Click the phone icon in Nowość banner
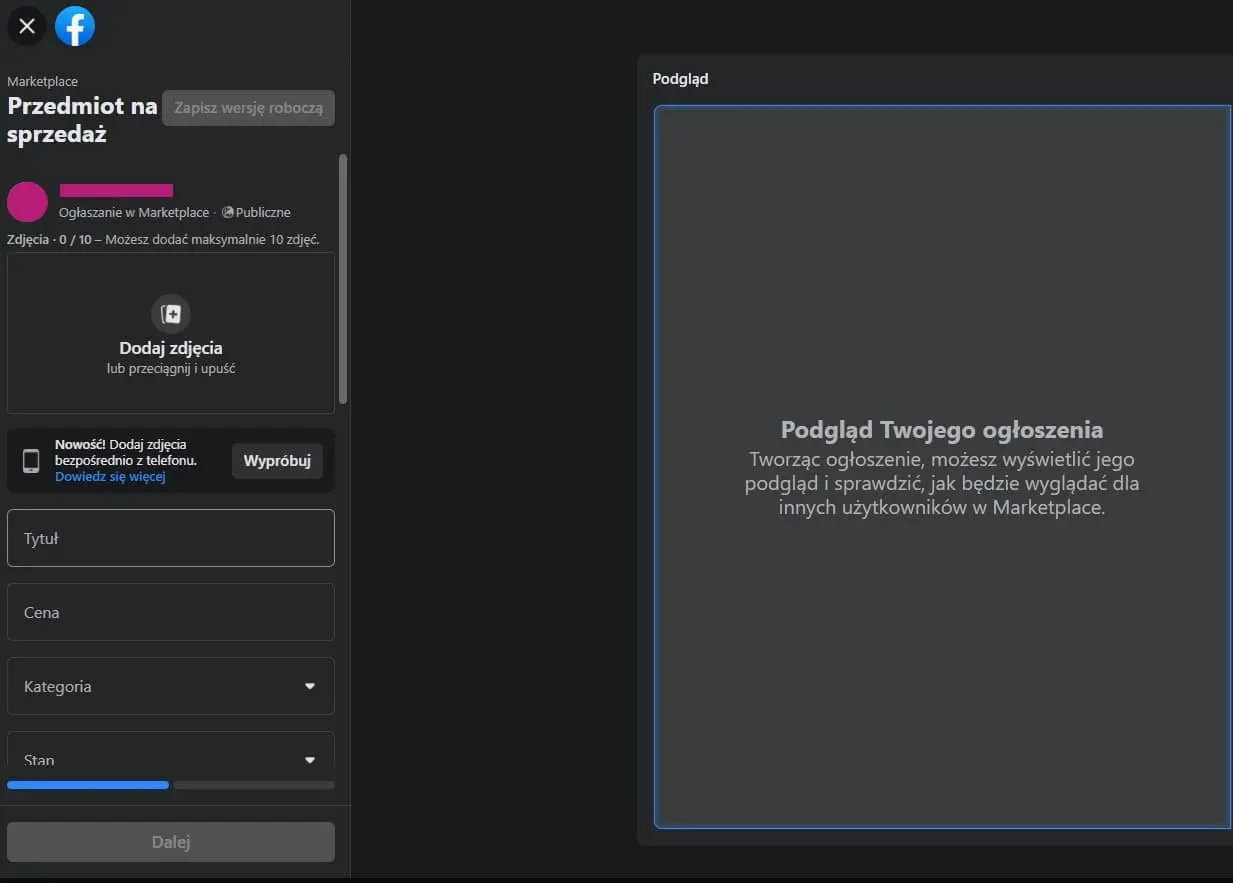 click(31, 461)
